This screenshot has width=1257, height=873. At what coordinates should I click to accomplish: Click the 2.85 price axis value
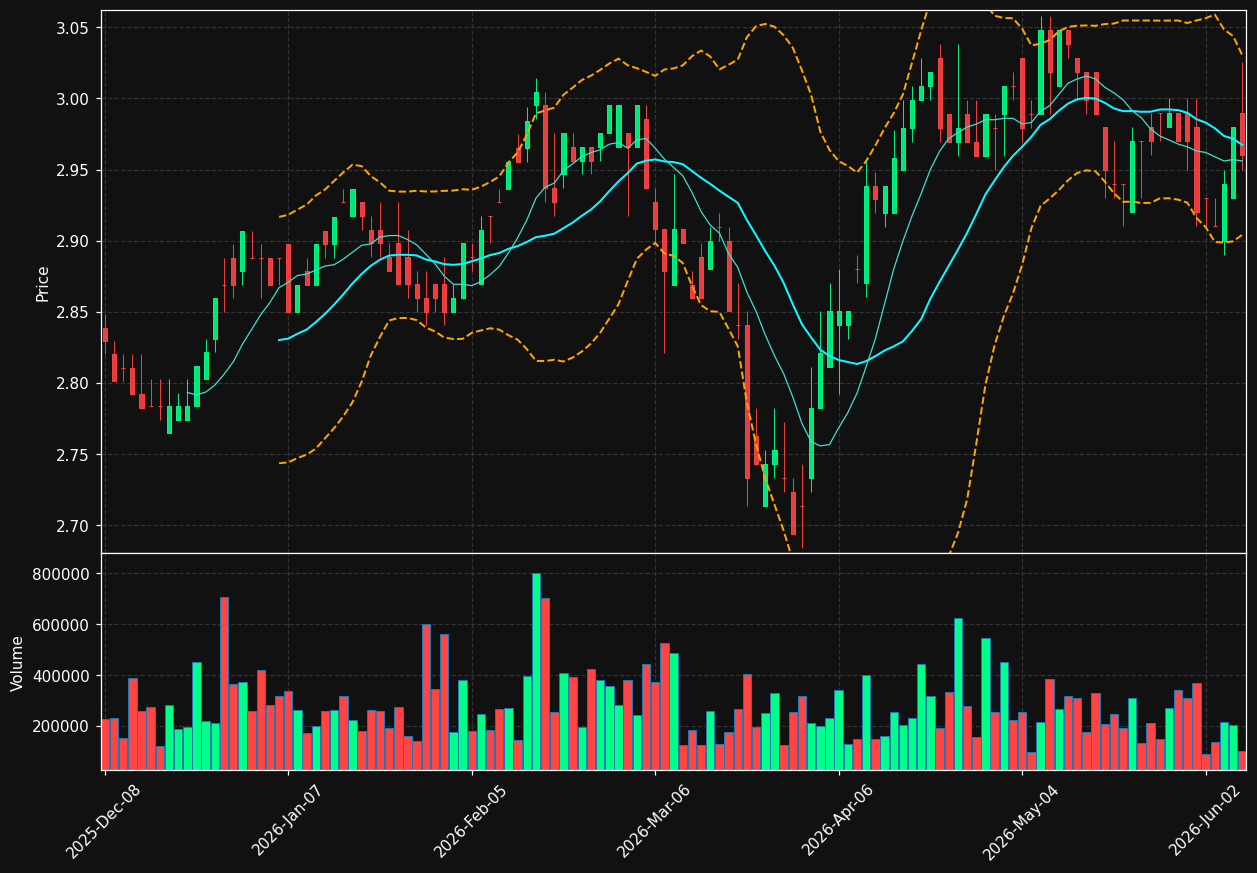tap(74, 313)
